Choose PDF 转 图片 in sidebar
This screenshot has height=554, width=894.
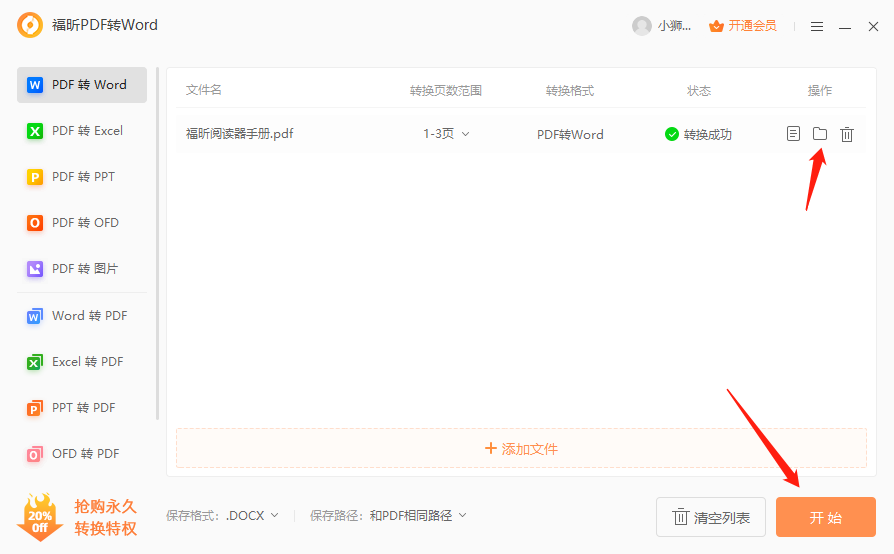(82, 269)
